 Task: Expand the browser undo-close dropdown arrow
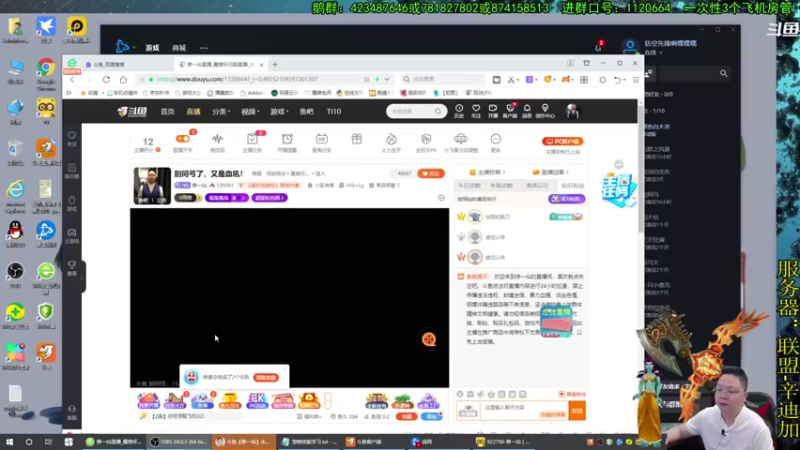pos(623,80)
